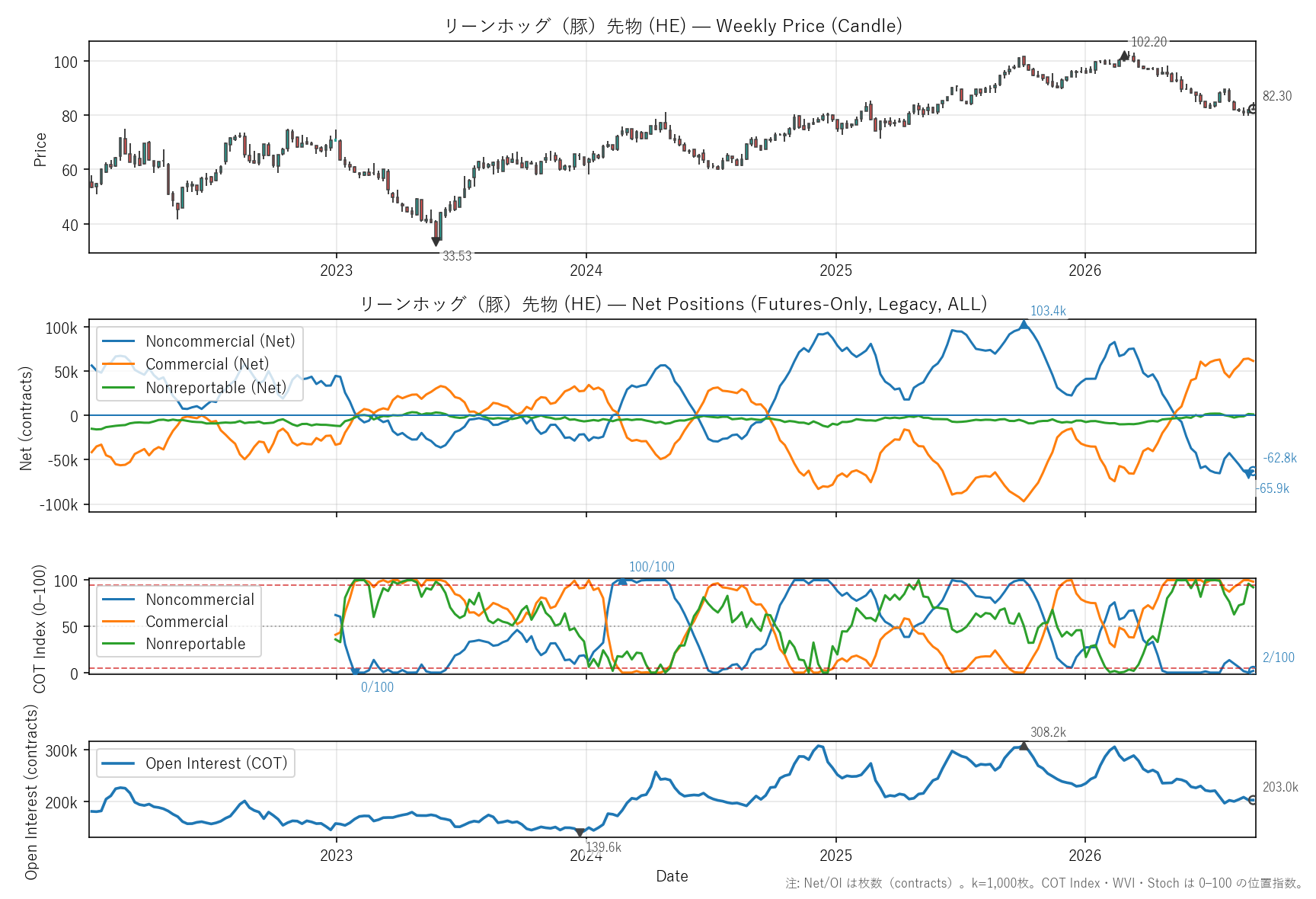Screen dimensions: 1316x899
Task: Click the 139.6k open interest low label
Action: point(604,847)
